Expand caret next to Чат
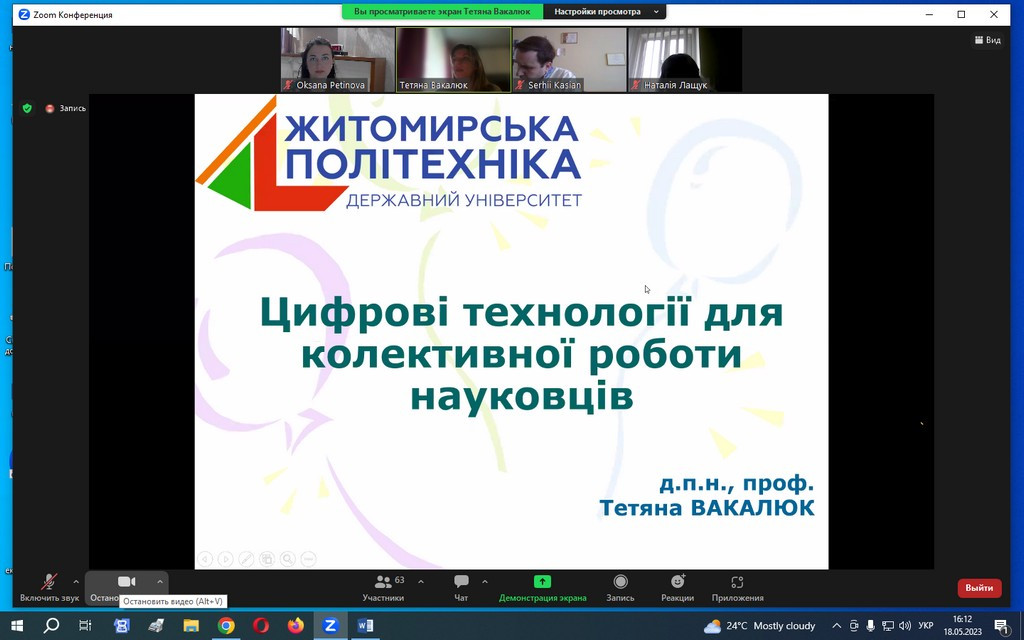The width and height of the screenshot is (1024, 640). [485, 581]
